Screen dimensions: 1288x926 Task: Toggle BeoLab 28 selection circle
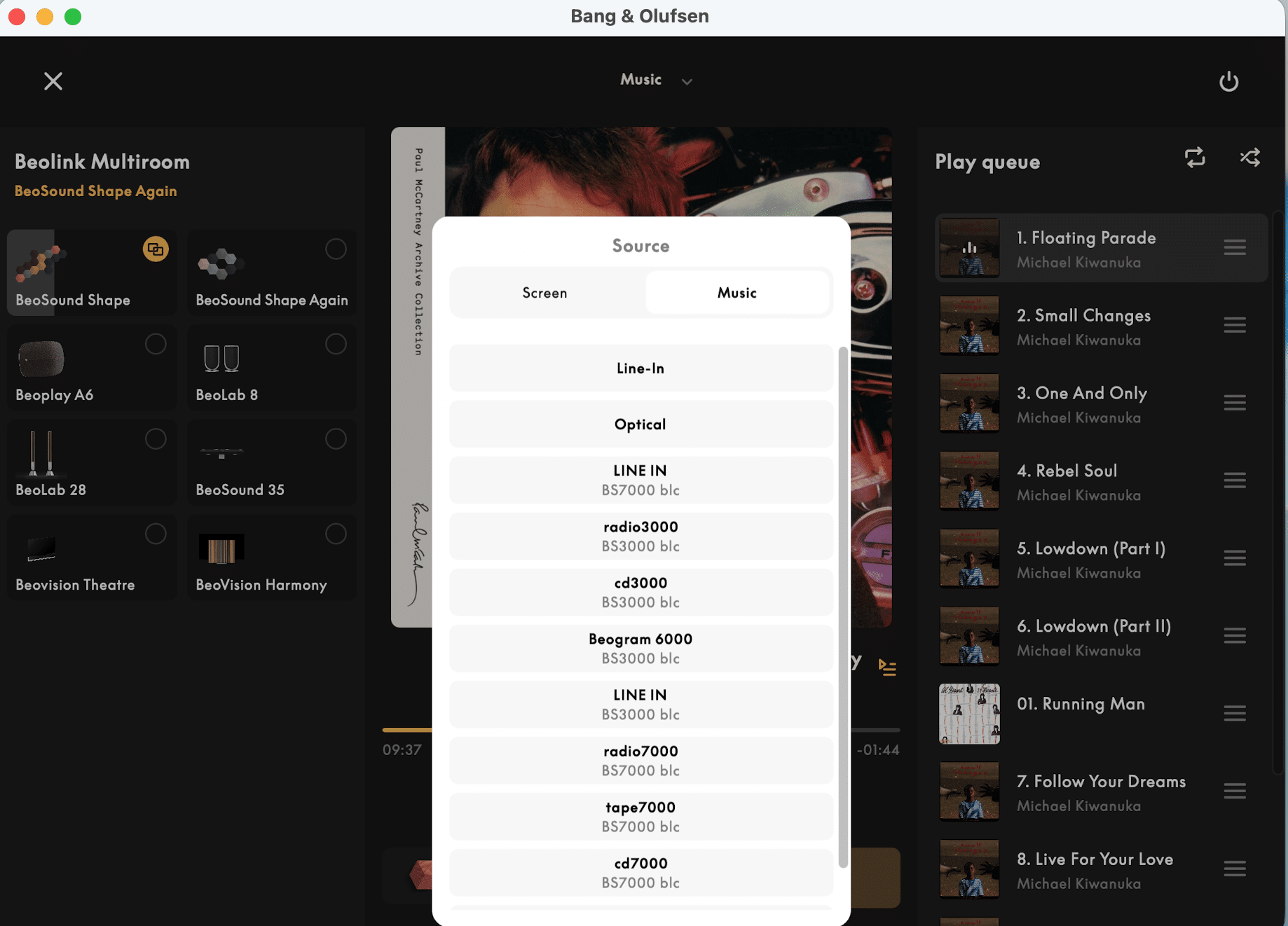[x=156, y=439]
